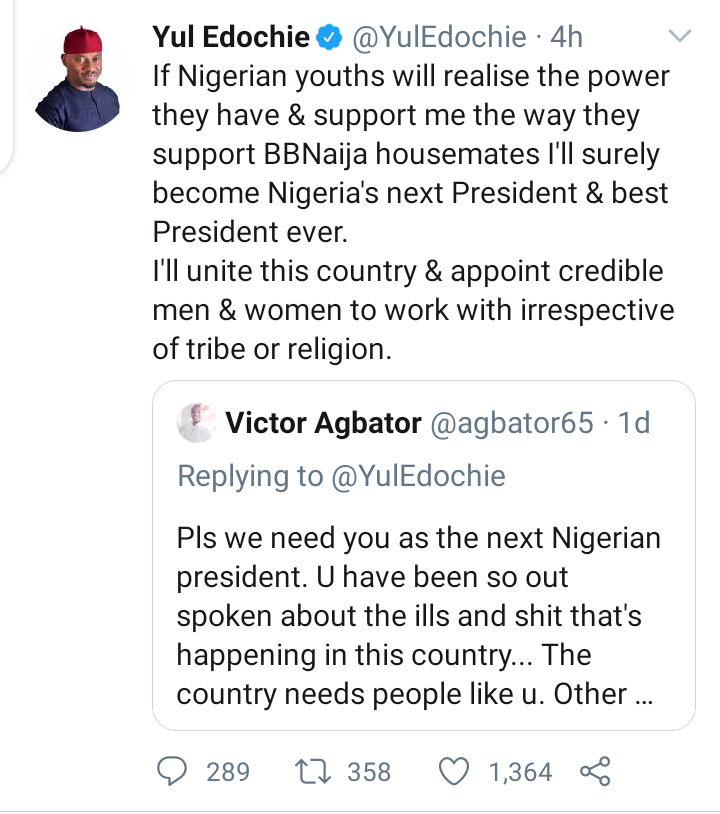Click the Yul Edochie display name
Viewport: 720px width, 814px height.
coord(231,39)
